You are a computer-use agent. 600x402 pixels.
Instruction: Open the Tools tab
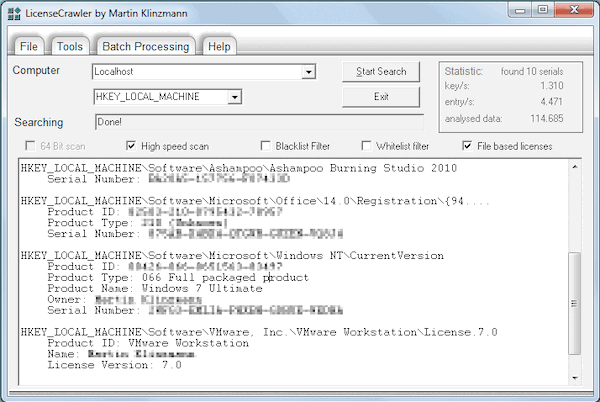click(70, 47)
